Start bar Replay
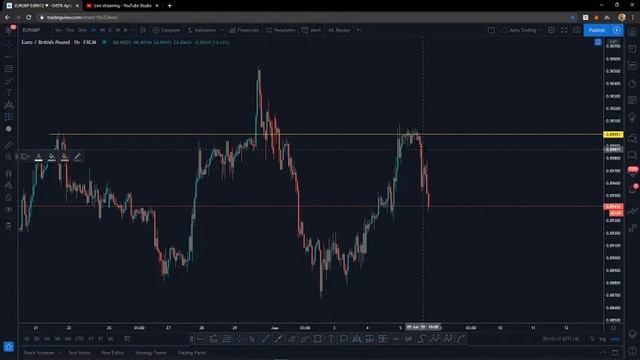 click(339, 30)
